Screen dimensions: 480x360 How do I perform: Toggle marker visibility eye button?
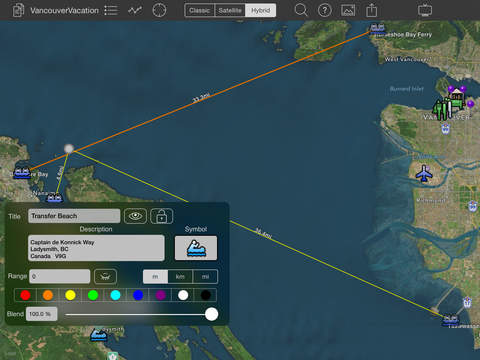coord(135,216)
